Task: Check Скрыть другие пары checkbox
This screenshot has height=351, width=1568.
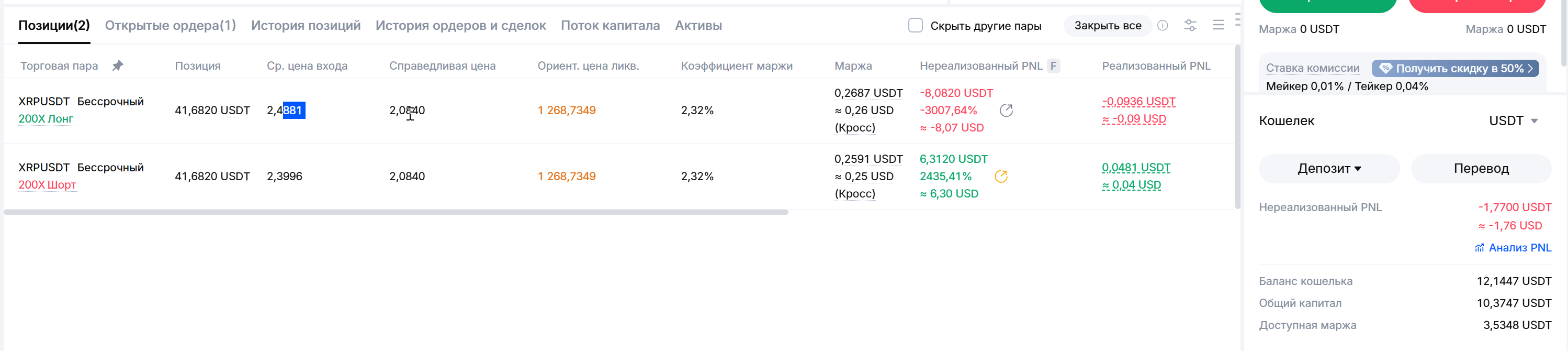Action: tap(915, 26)
